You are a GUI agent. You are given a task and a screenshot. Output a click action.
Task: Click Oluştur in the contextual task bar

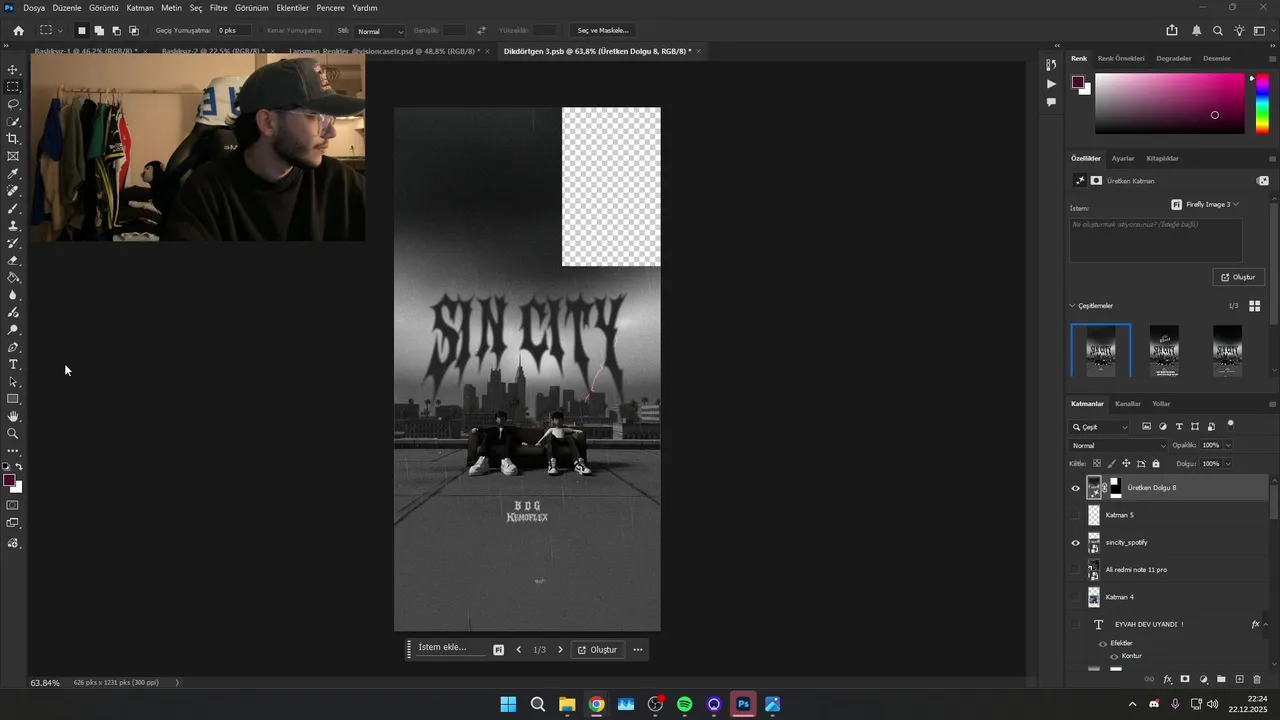[x=597, y=650]
